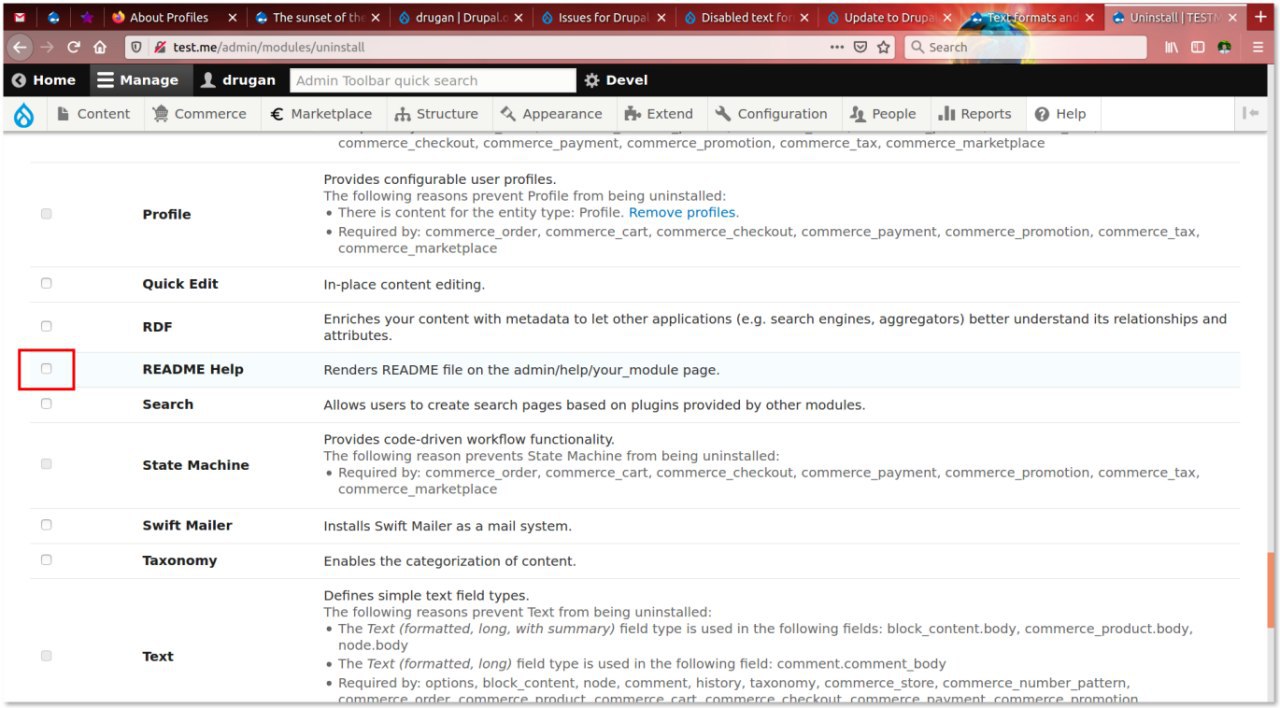This screenshot has width=1280, height=708.
Task: Open the browser home page
Action: (x=100, y=47)
